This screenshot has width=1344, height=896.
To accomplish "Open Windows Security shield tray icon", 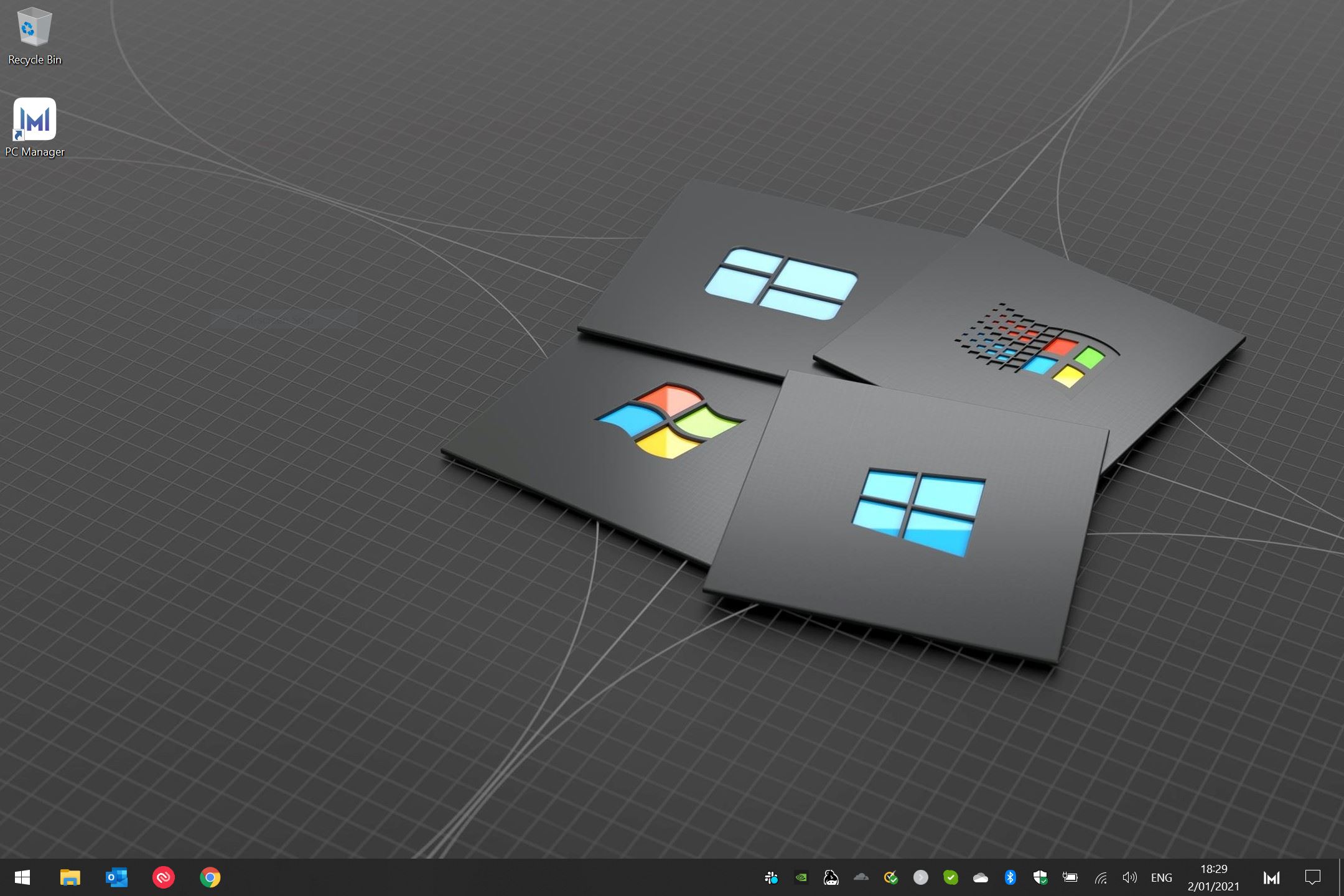I will pos(1040,877).
